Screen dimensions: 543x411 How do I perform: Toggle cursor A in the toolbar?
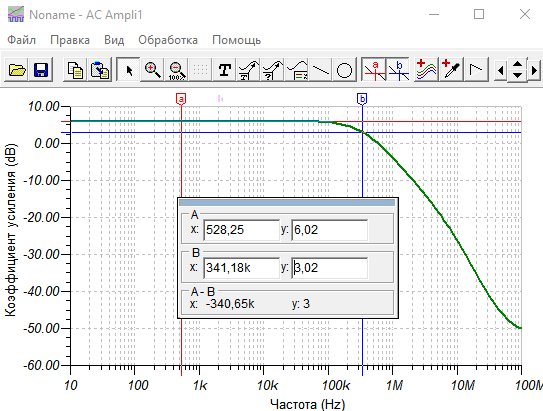374,70
